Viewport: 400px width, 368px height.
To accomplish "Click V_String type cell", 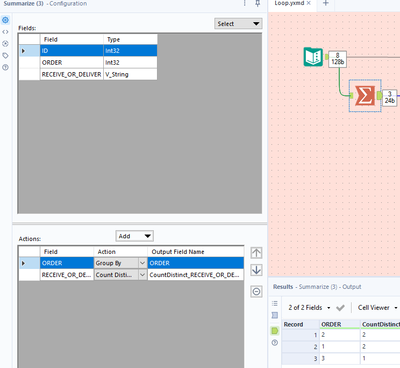I will pyautogui.click(x=130, y=74).
